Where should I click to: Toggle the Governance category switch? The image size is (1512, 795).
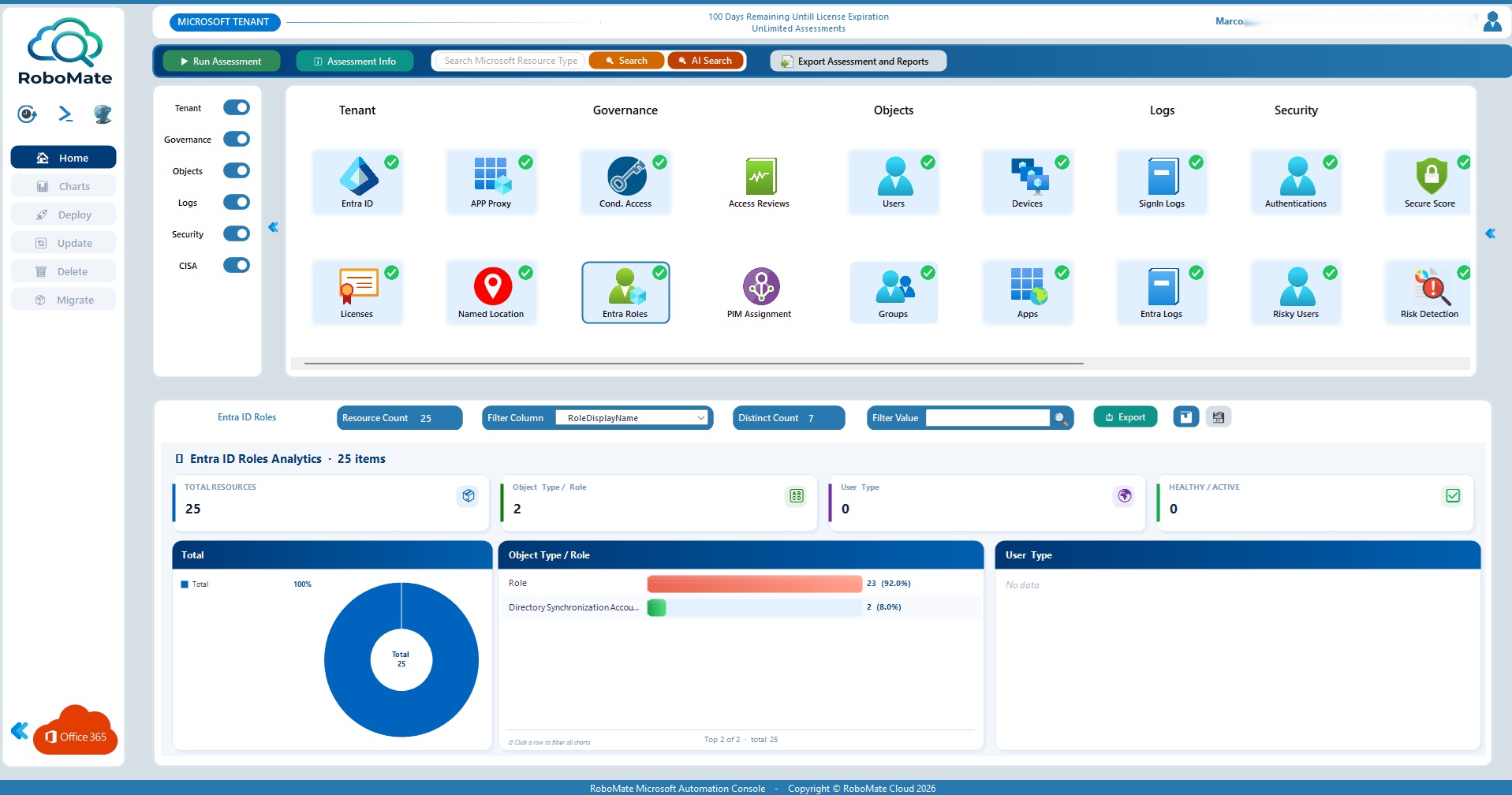click(x=237, y=139)
